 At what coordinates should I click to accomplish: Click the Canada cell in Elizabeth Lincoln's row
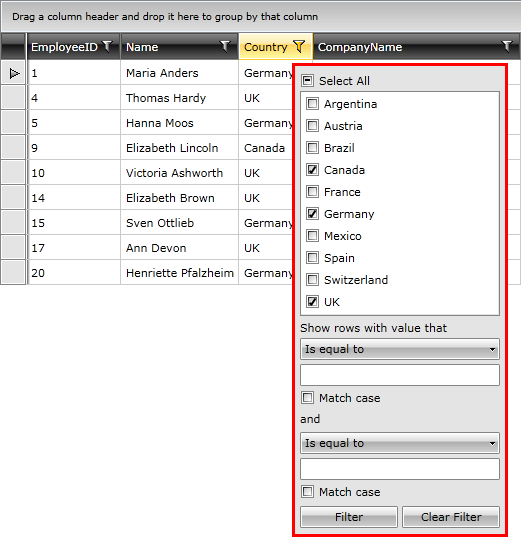(266, 148)
